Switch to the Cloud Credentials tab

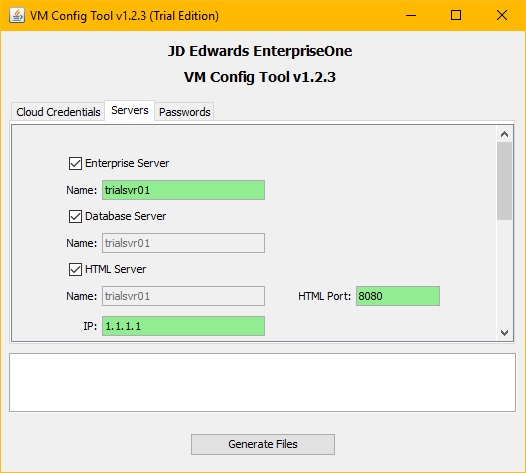coord(58,112)
